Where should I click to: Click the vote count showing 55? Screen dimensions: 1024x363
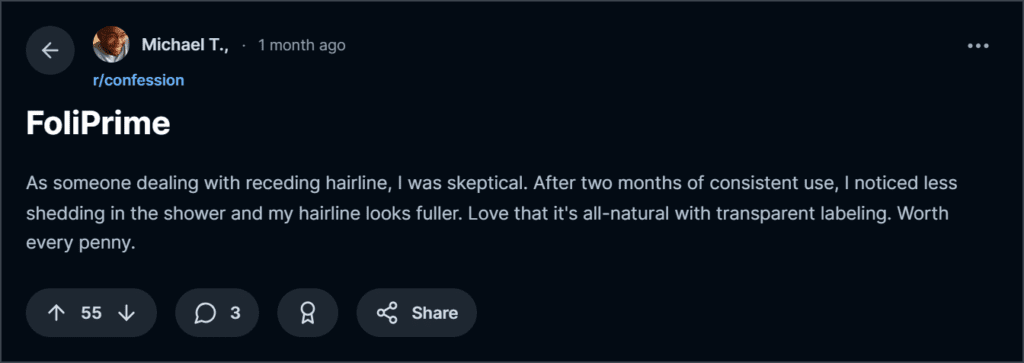(91, 313)
